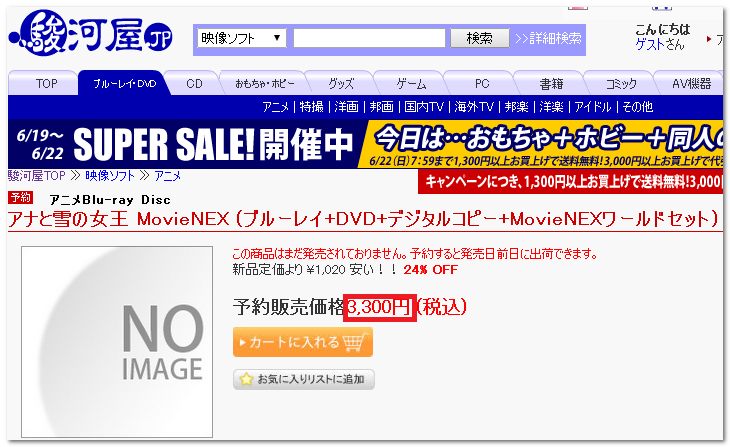Viewport: 730px width, 447px height.
Task: Open the 詳細検索 advanced search link
Action: coord(548,38)
